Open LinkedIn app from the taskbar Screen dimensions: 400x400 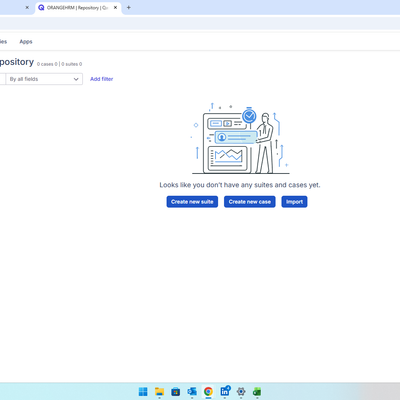pos(225,392)
